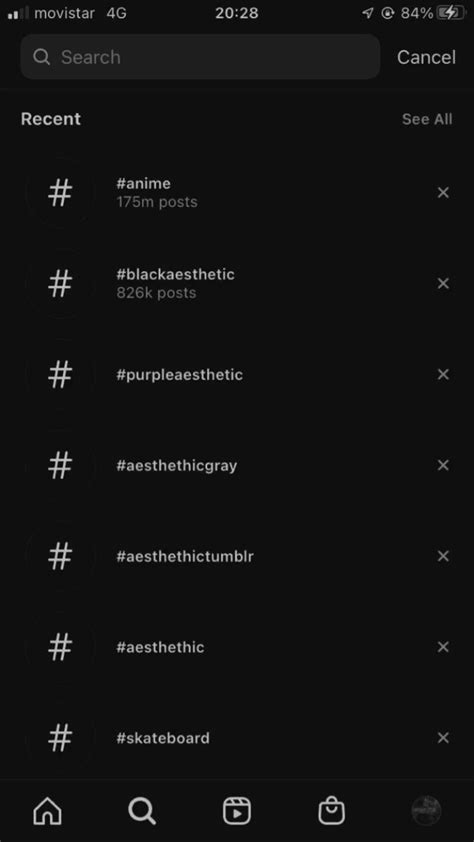
Task: Tap the battery indicator in status bar
Action: point(451,13)
